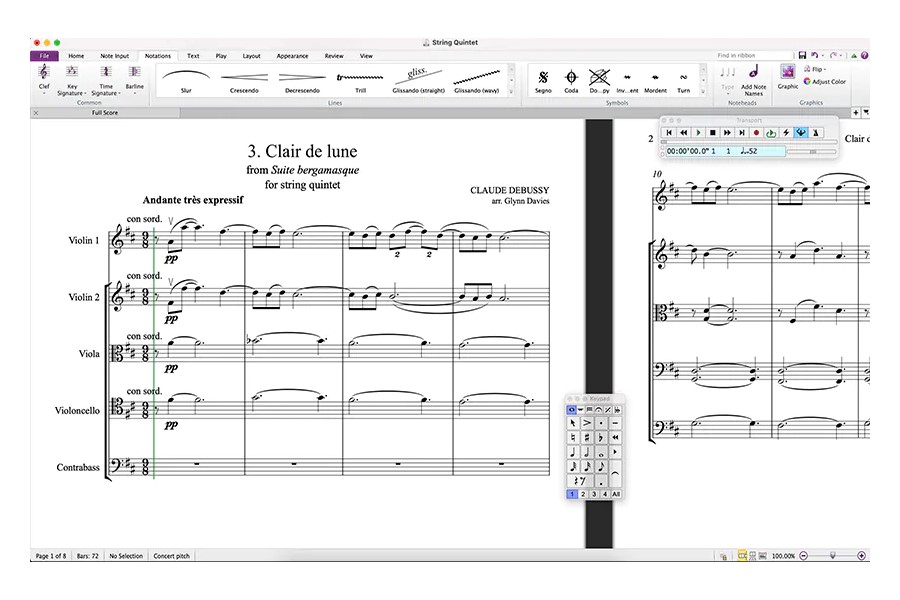This screenshot has height=600, width=900.
Task: Switch to the Note Input tab
Action: pos(114,56)
